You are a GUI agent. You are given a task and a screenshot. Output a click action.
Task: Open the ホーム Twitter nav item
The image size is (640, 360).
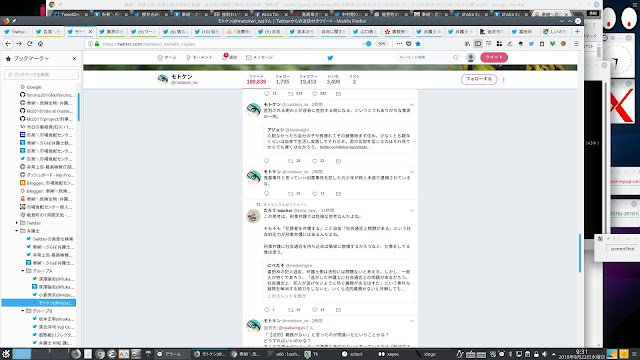point(167,58)
